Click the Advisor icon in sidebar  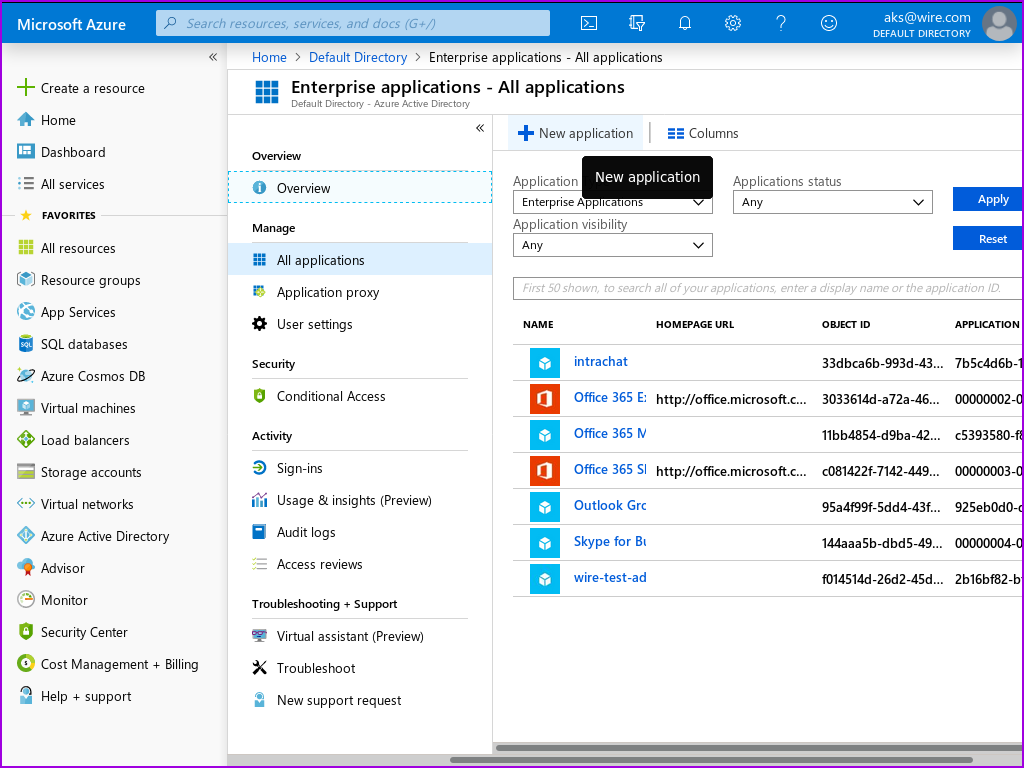point(25,568)
